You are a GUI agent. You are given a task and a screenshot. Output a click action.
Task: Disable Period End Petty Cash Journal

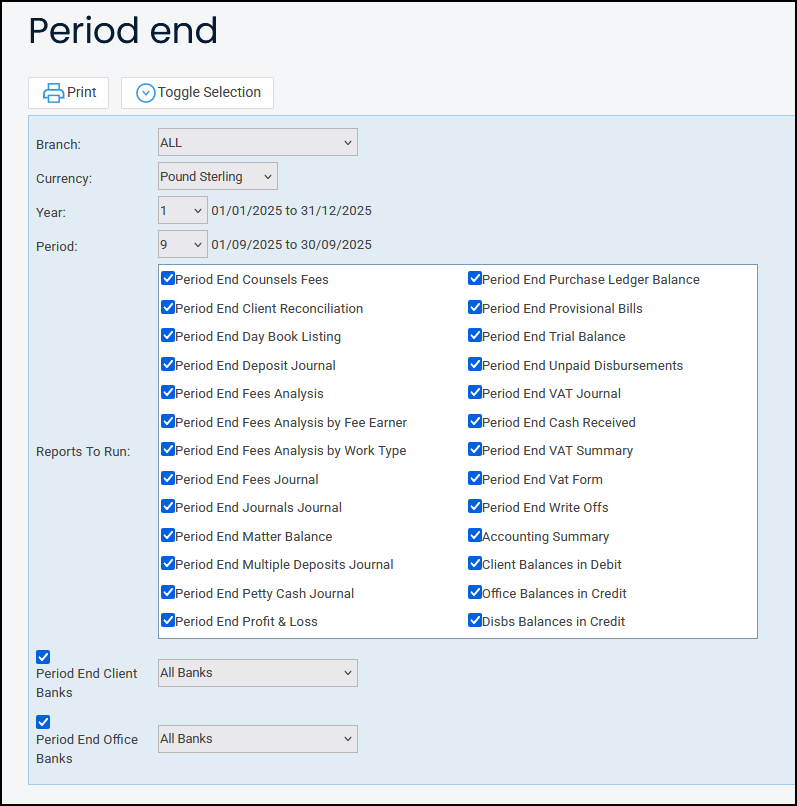point(168,593)
